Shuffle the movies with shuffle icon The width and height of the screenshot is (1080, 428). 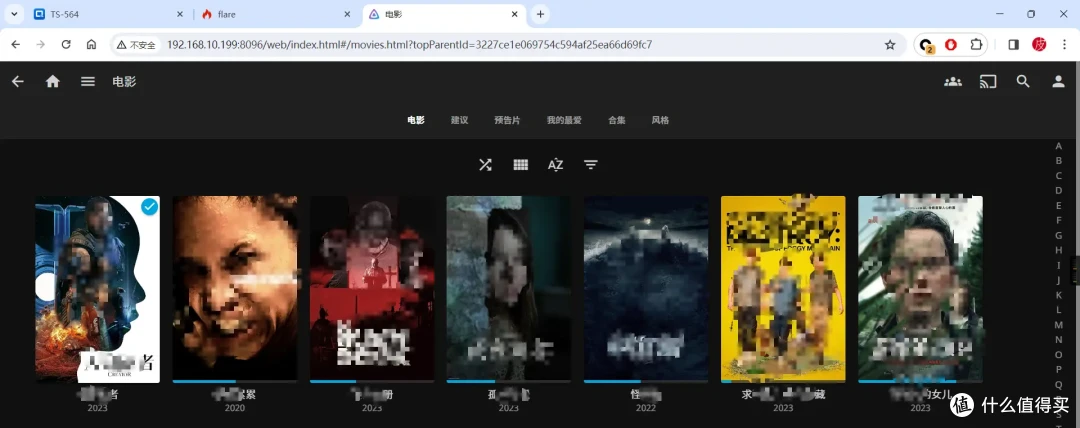(486, 165)
